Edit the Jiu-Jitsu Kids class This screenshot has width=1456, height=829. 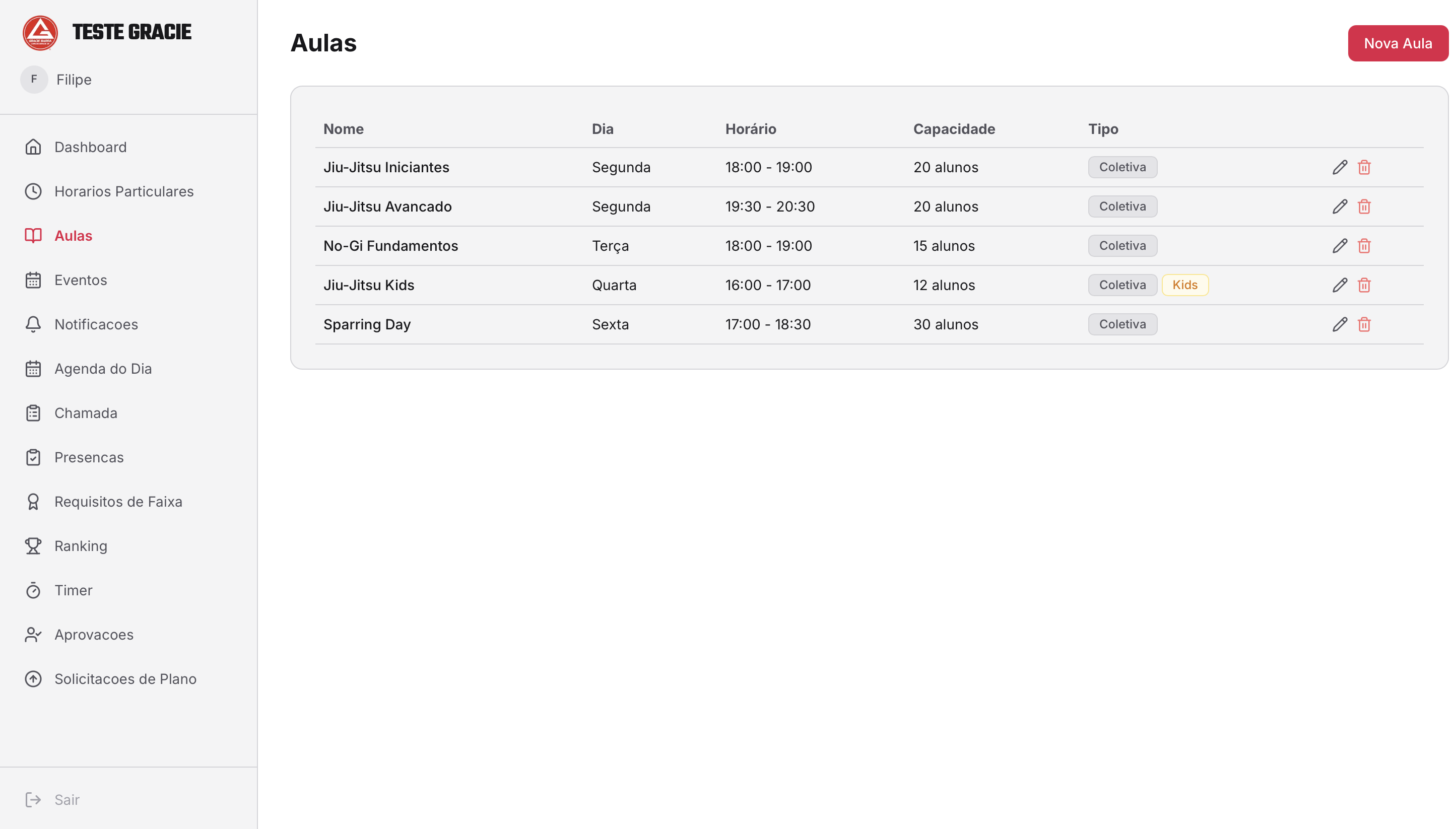point(1340,285)
